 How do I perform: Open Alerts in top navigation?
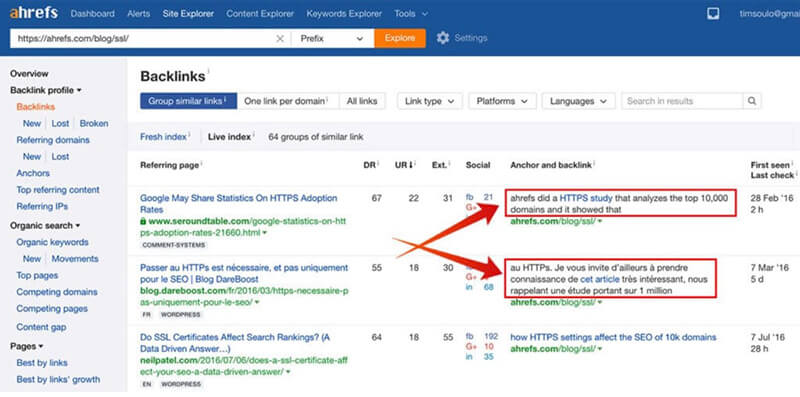coord(139,14)
